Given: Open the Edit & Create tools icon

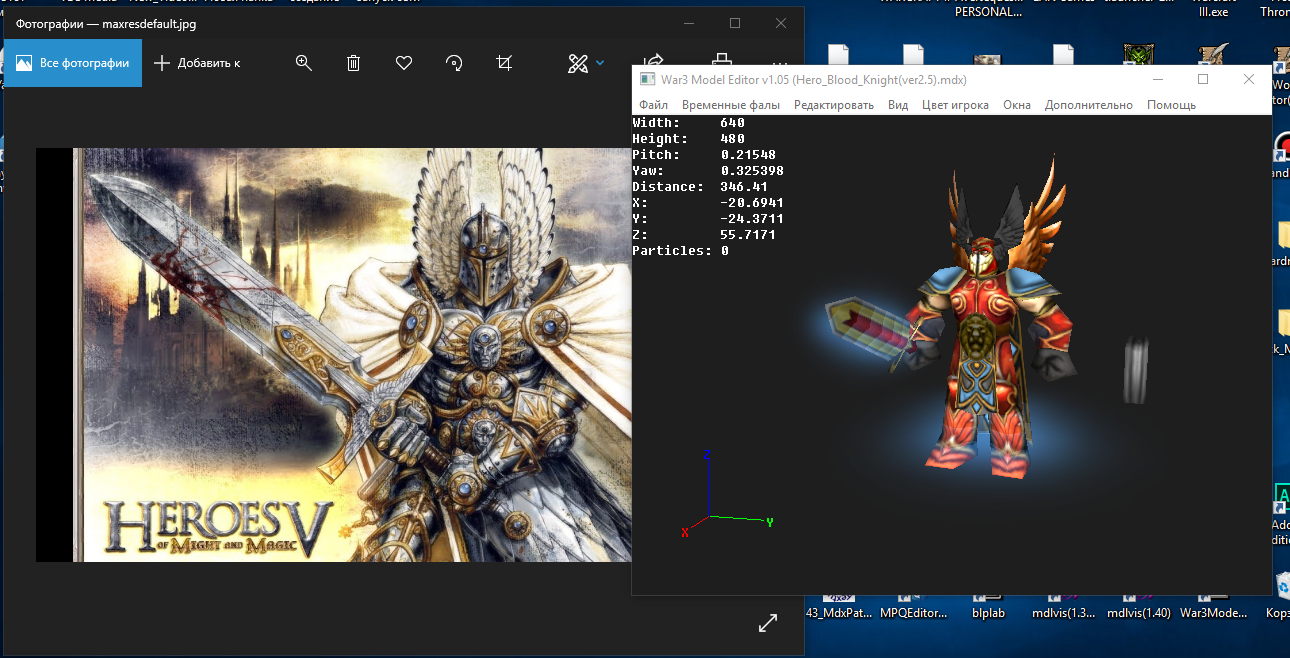Looking at the screenshot, I should 577,63.
